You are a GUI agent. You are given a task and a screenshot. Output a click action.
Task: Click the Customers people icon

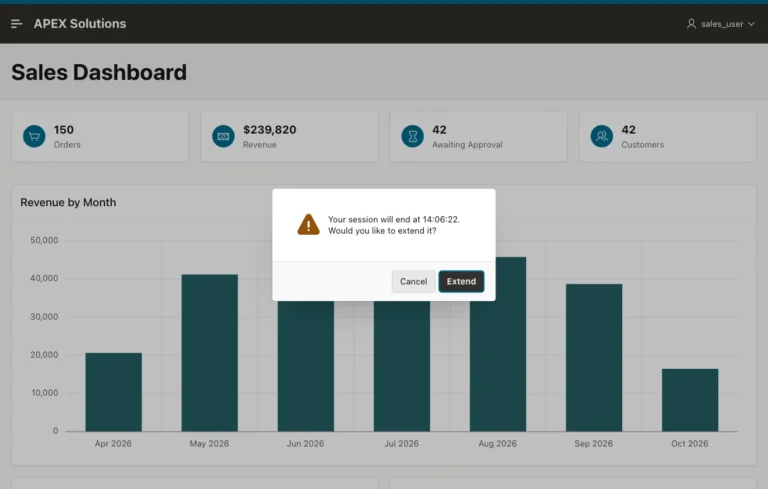[x=601, y=136]
